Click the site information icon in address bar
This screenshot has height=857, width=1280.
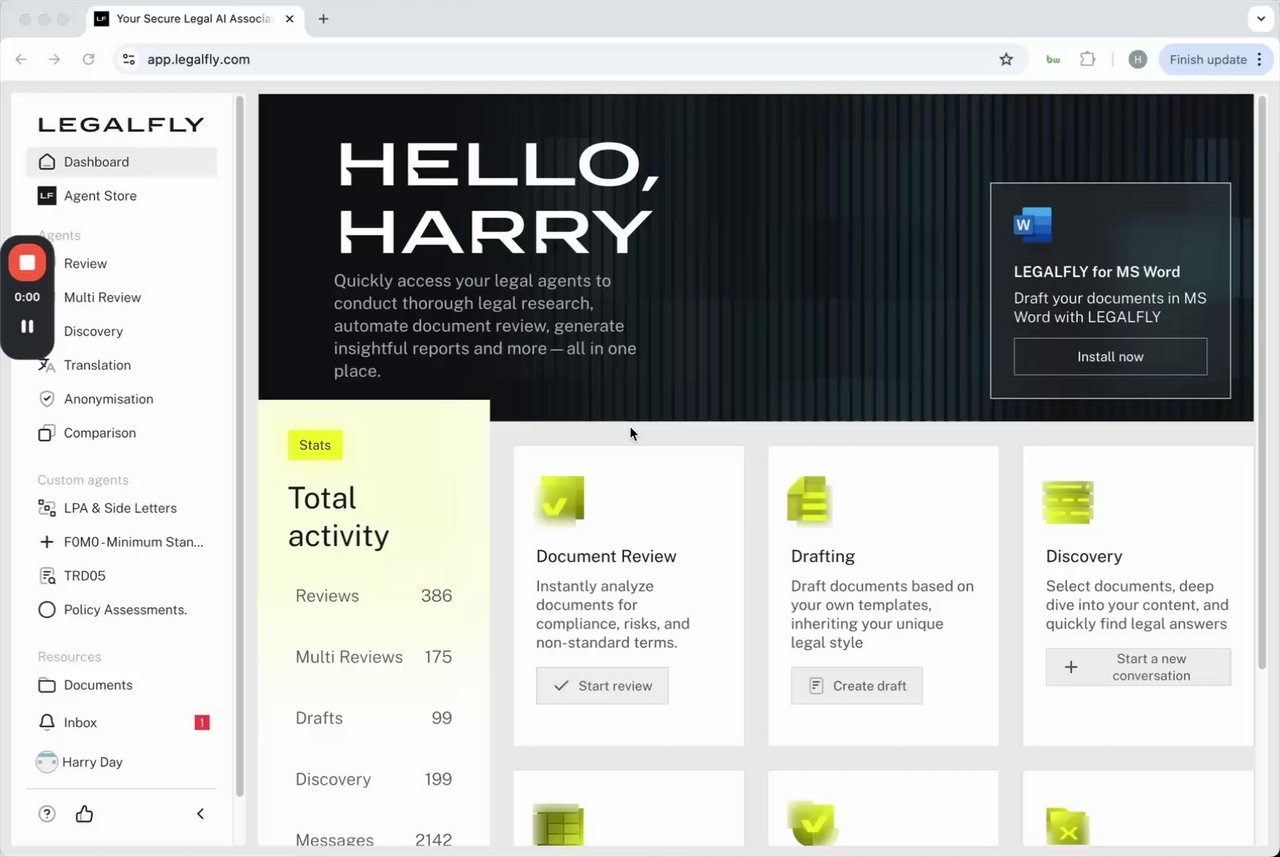click(128, 59)
